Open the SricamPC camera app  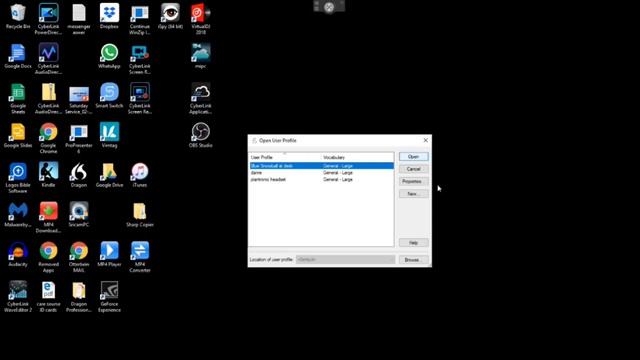tap(79, 214)
